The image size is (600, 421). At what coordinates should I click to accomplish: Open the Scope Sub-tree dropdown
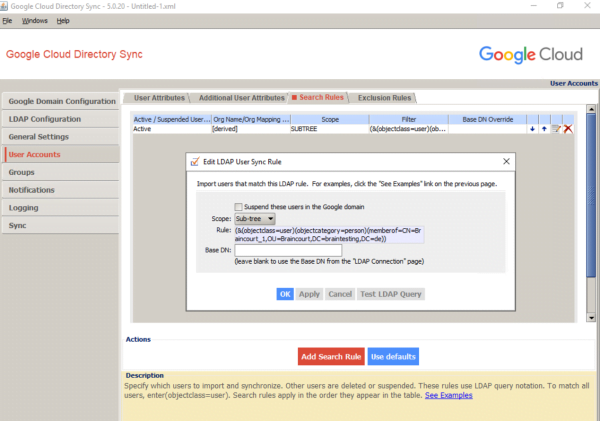(255, 219)
